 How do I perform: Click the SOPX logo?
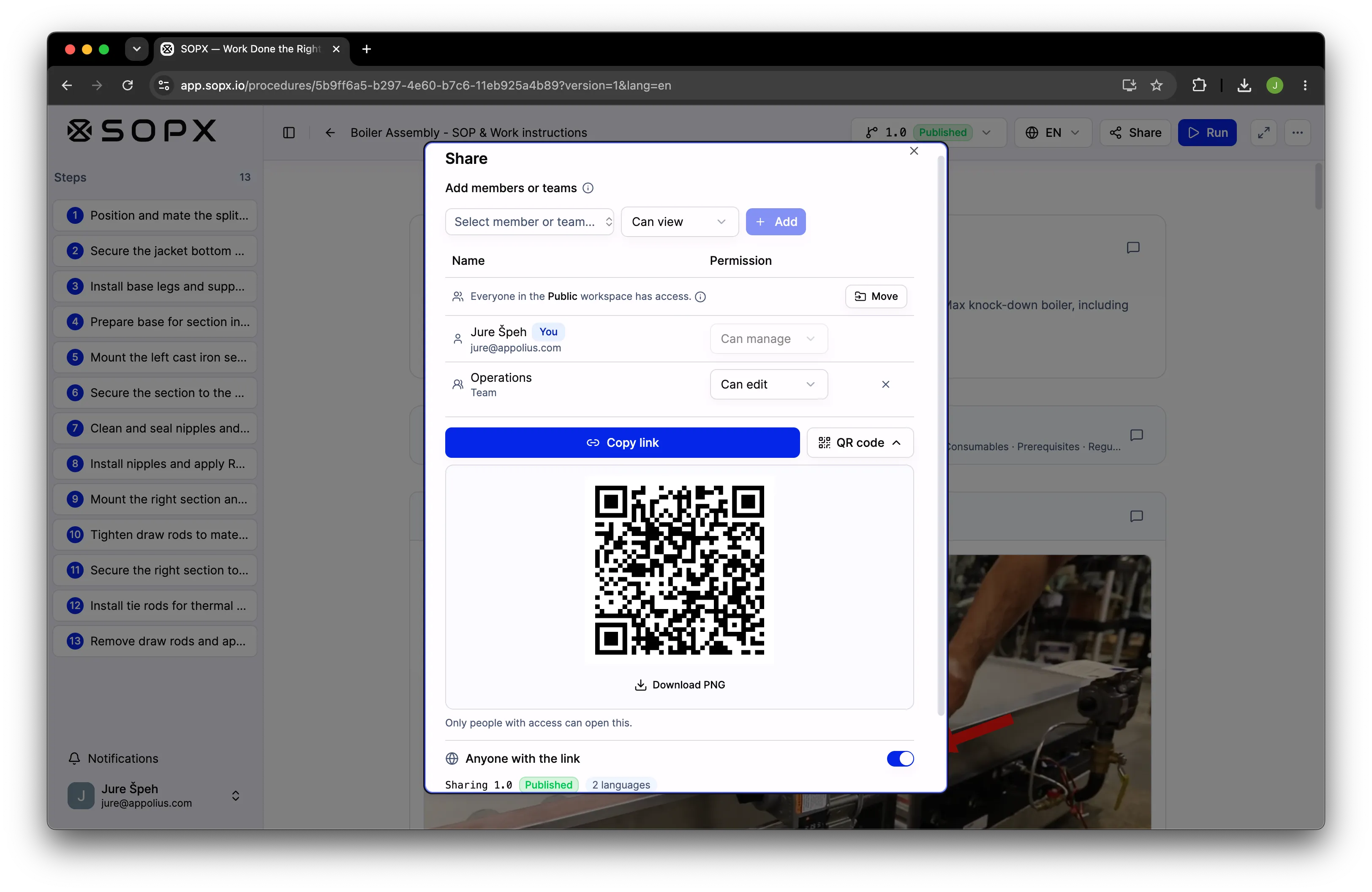click(x=142, y=131)
